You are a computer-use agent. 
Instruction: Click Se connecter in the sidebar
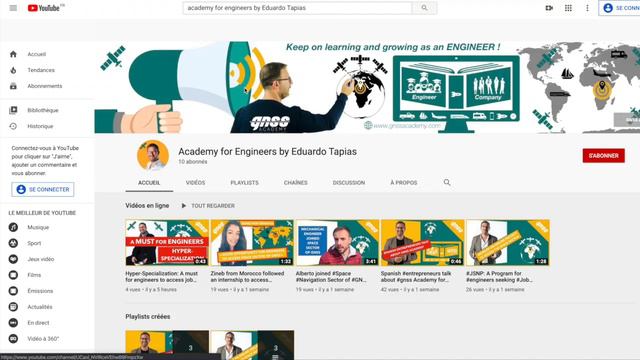(x=43, y=189)
